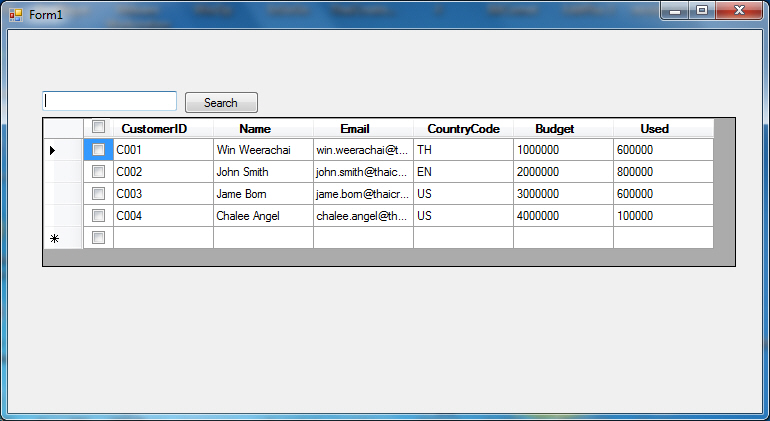Check the checkbox for customer C002

point(98,171)
